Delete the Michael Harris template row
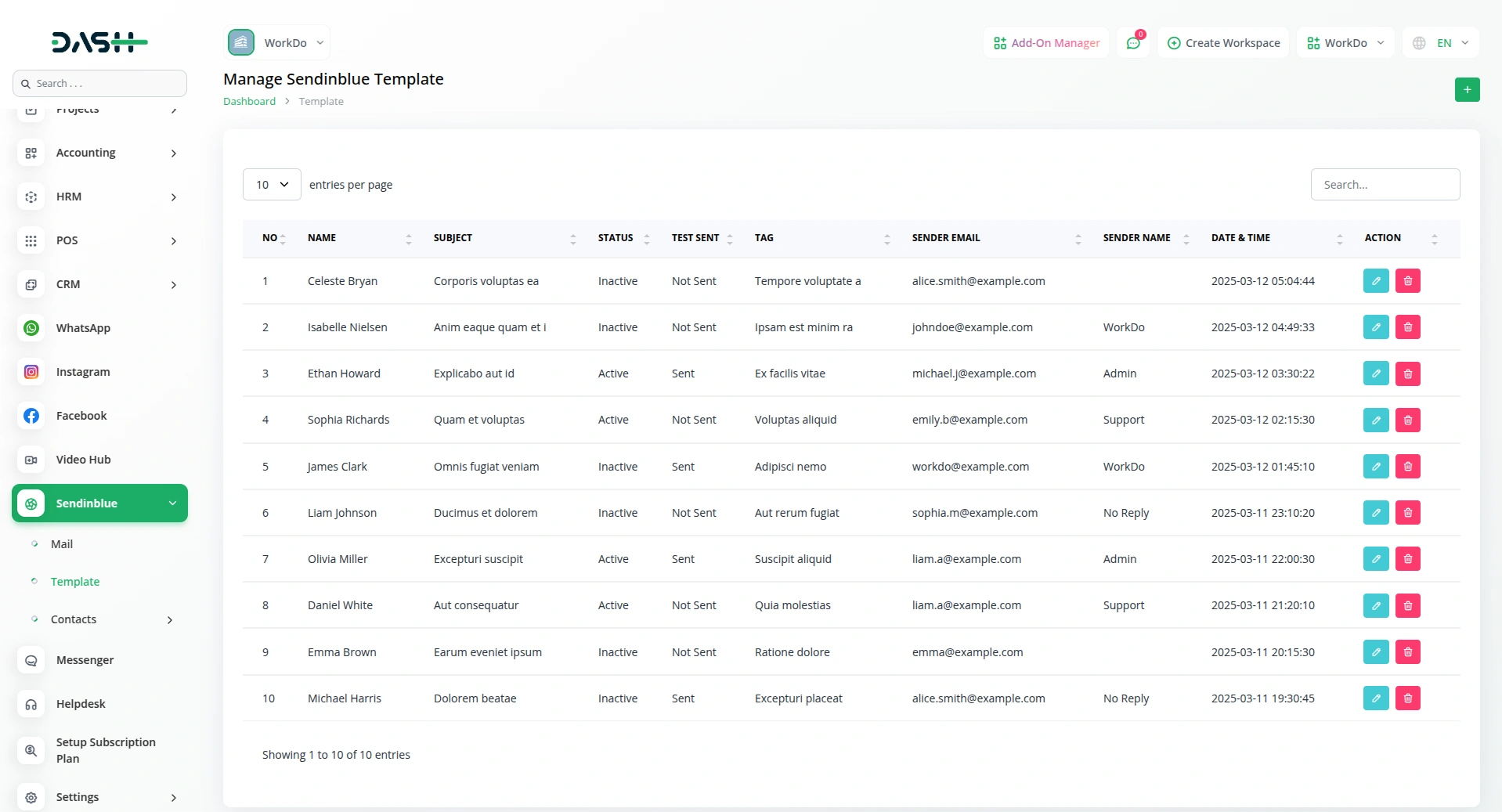This screenshot has width=1502, height=812. click(x=1407, y=698)
